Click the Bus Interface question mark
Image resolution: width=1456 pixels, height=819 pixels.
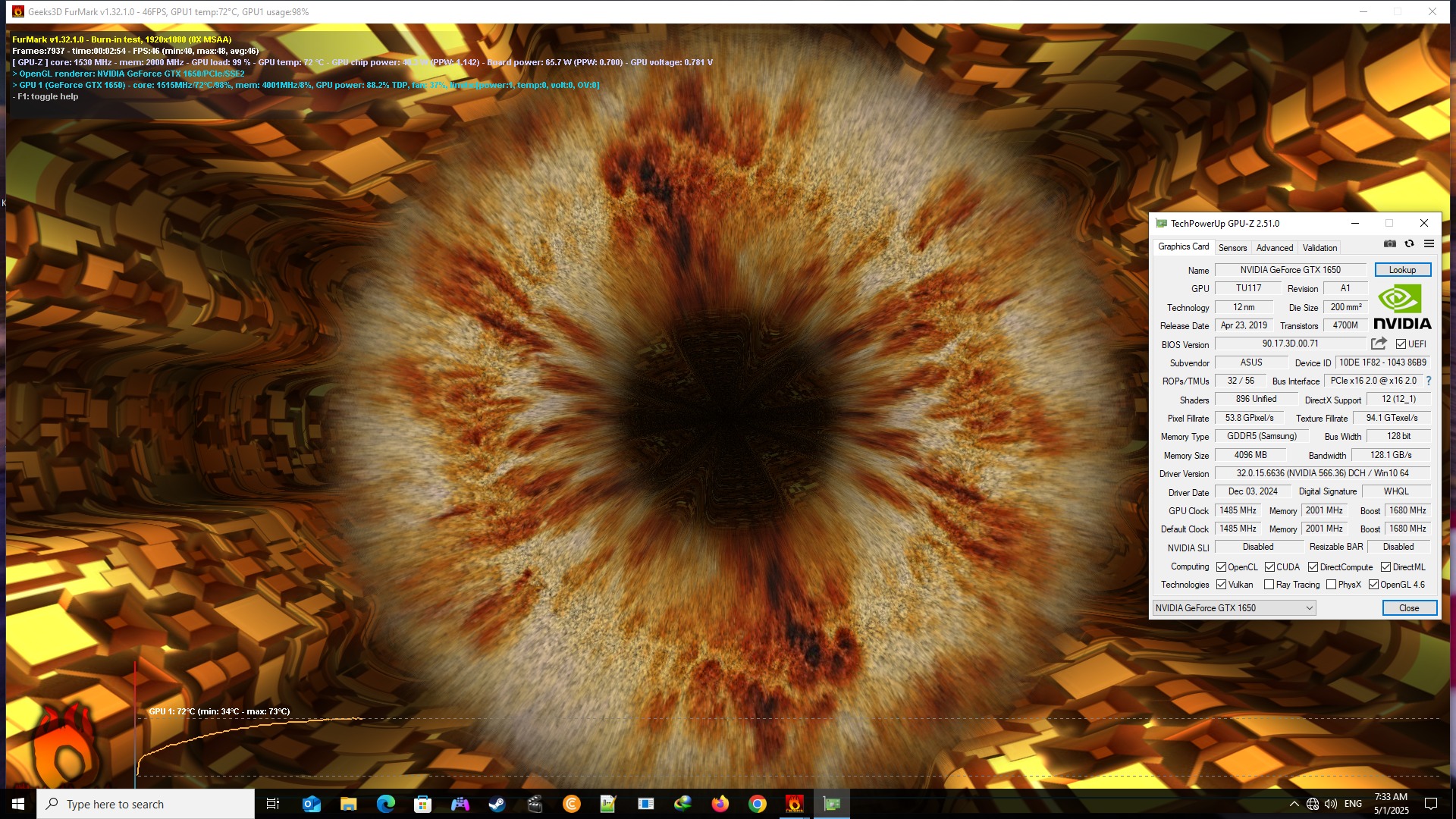pos(1429,381)
